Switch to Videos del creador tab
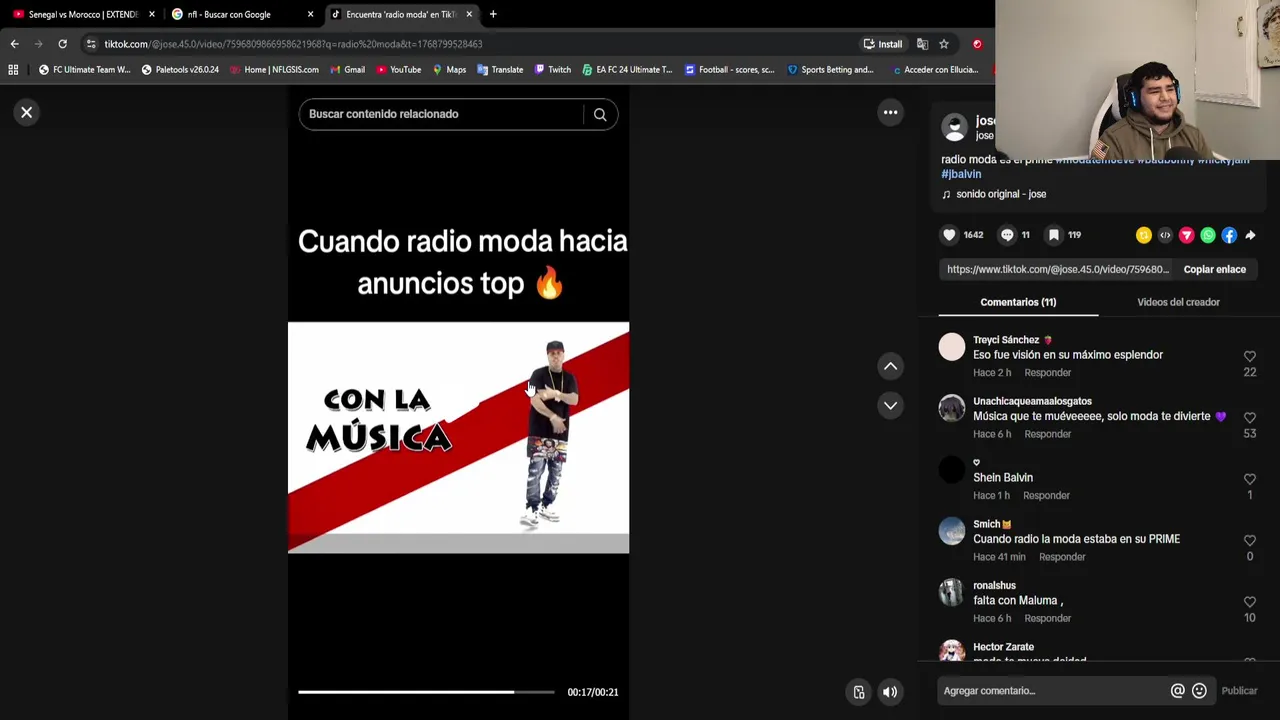Viewport: 1280px width, 720px height. pyautogui.click(x=1178, y=302)
